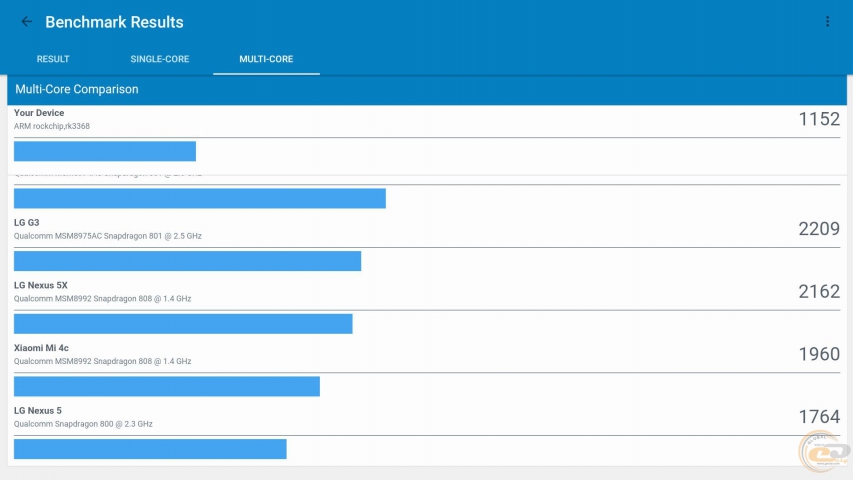Viewport: 853px width, 480px height.
Task: Click the blue bar under LG G3
Action: [187, 261]
